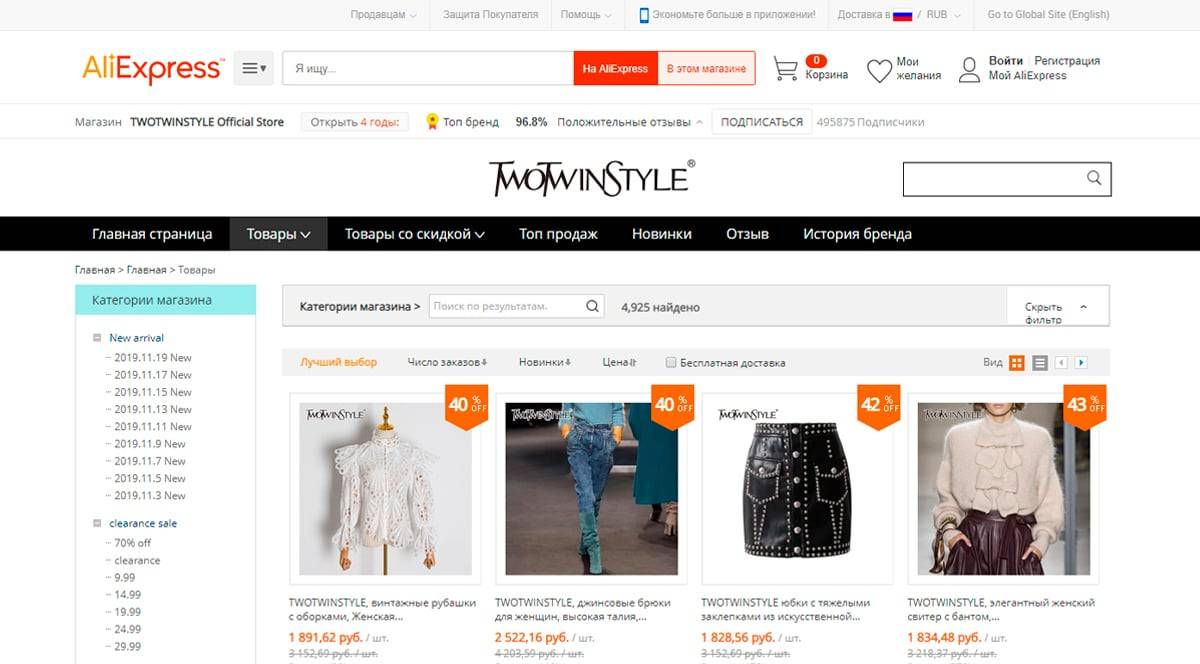
Task: Collapse the New arrival category tree
Action: [x=97, y=338]
